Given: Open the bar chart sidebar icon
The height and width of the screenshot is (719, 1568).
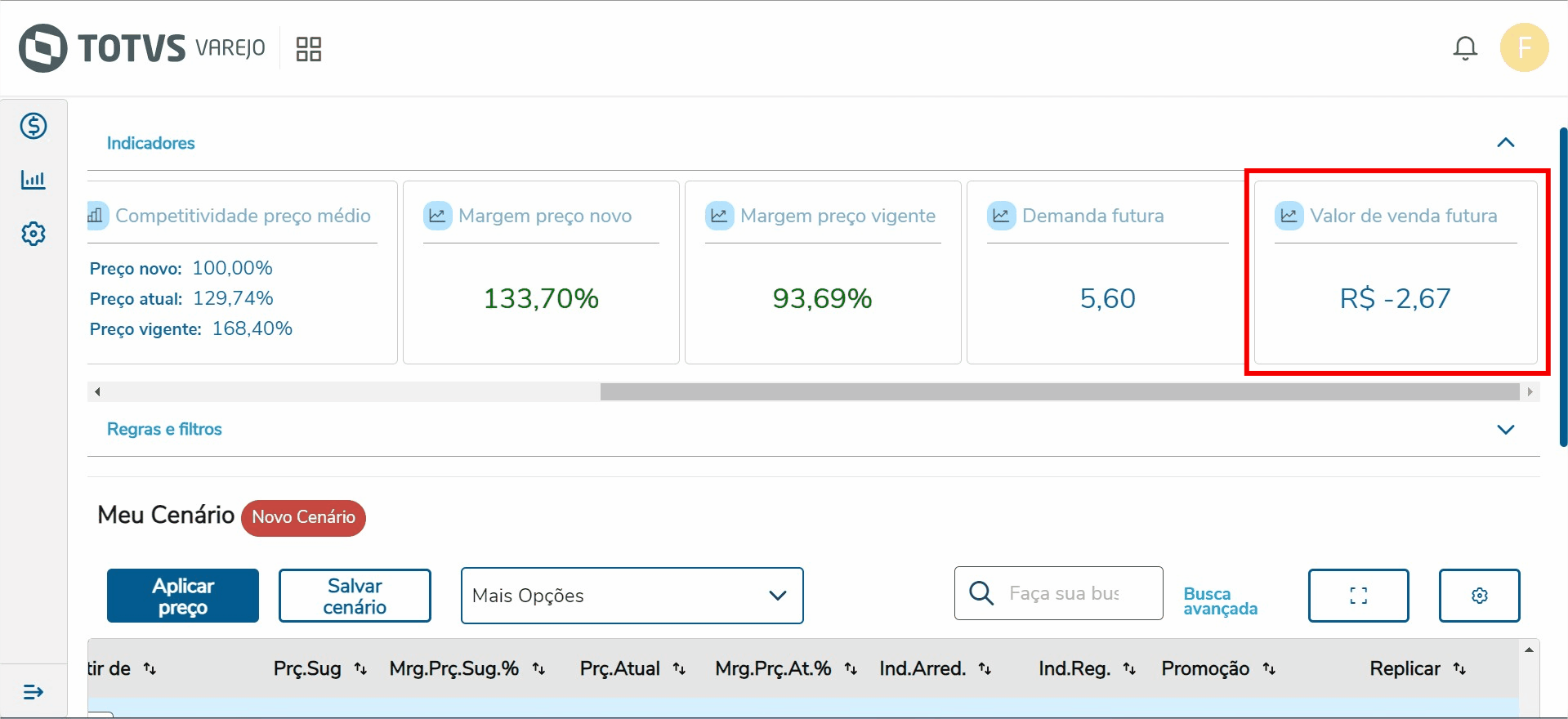Looking at the screenshot, I should point(34,180).
